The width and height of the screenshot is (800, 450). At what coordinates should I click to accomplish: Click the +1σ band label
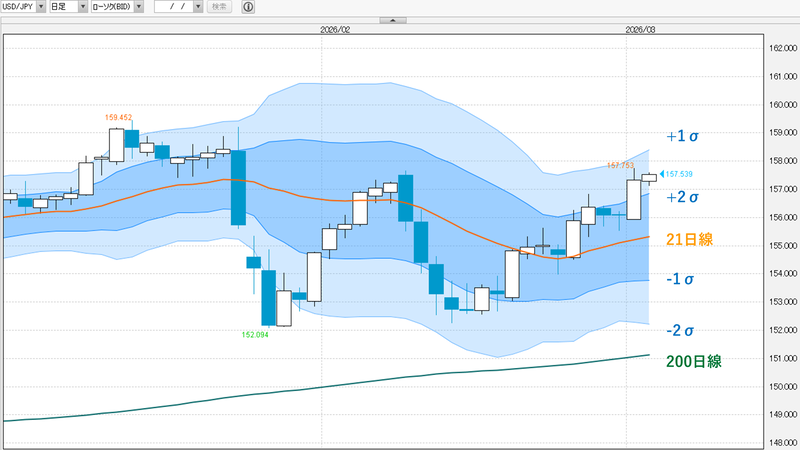tap(682, 136)
